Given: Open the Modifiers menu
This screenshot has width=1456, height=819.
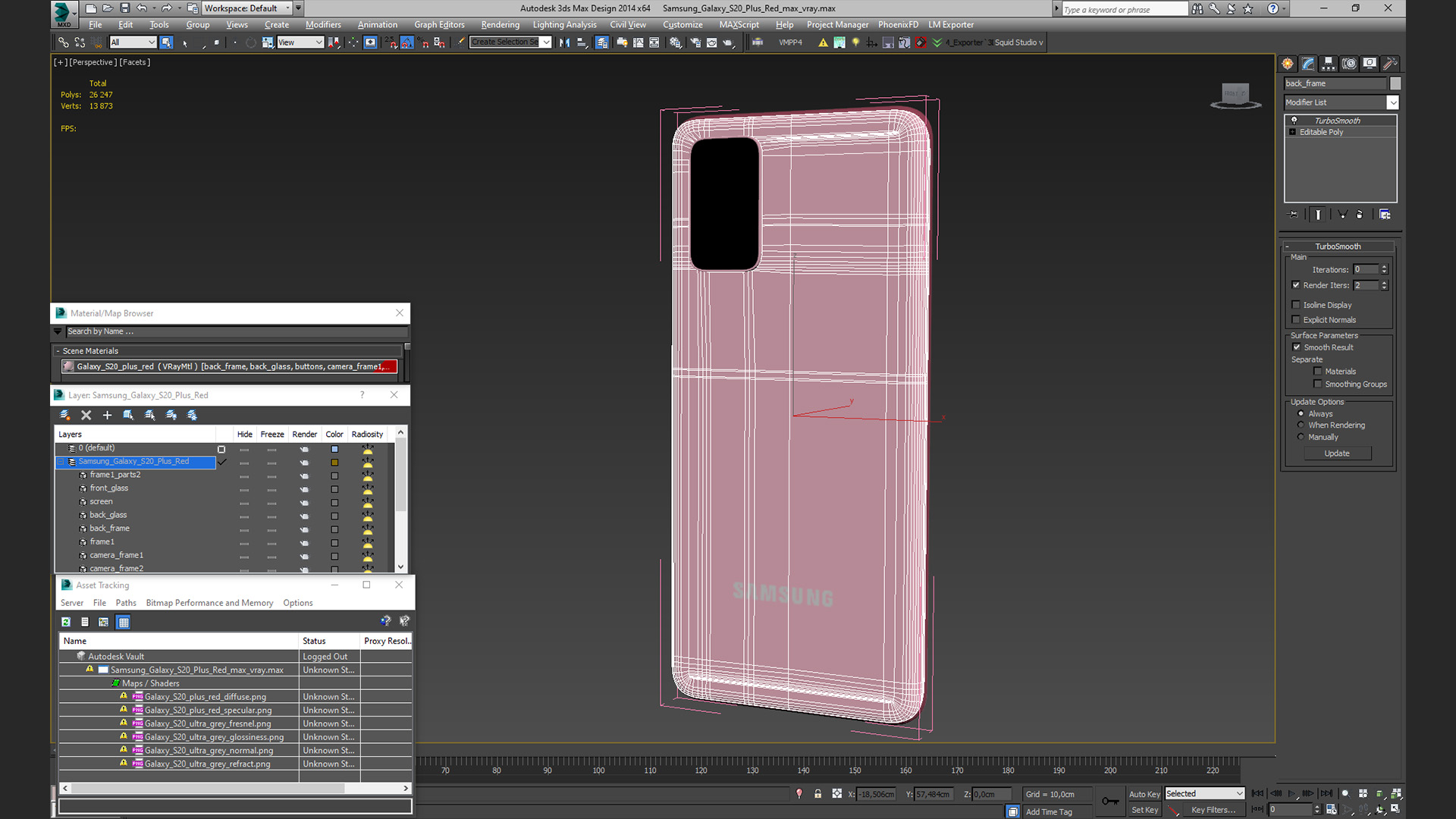Looking at the screenshot, I should click(323, 25).
